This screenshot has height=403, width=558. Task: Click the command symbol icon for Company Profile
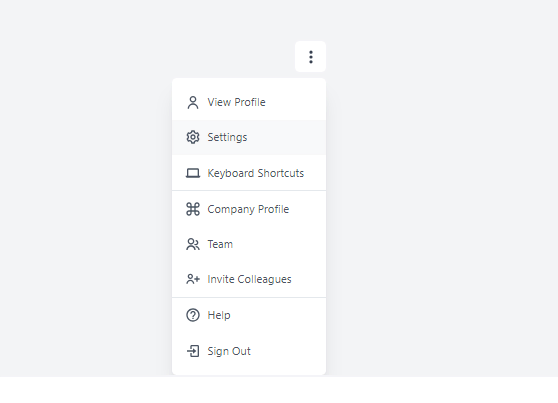pyautogui.click(x=193, y=209)
